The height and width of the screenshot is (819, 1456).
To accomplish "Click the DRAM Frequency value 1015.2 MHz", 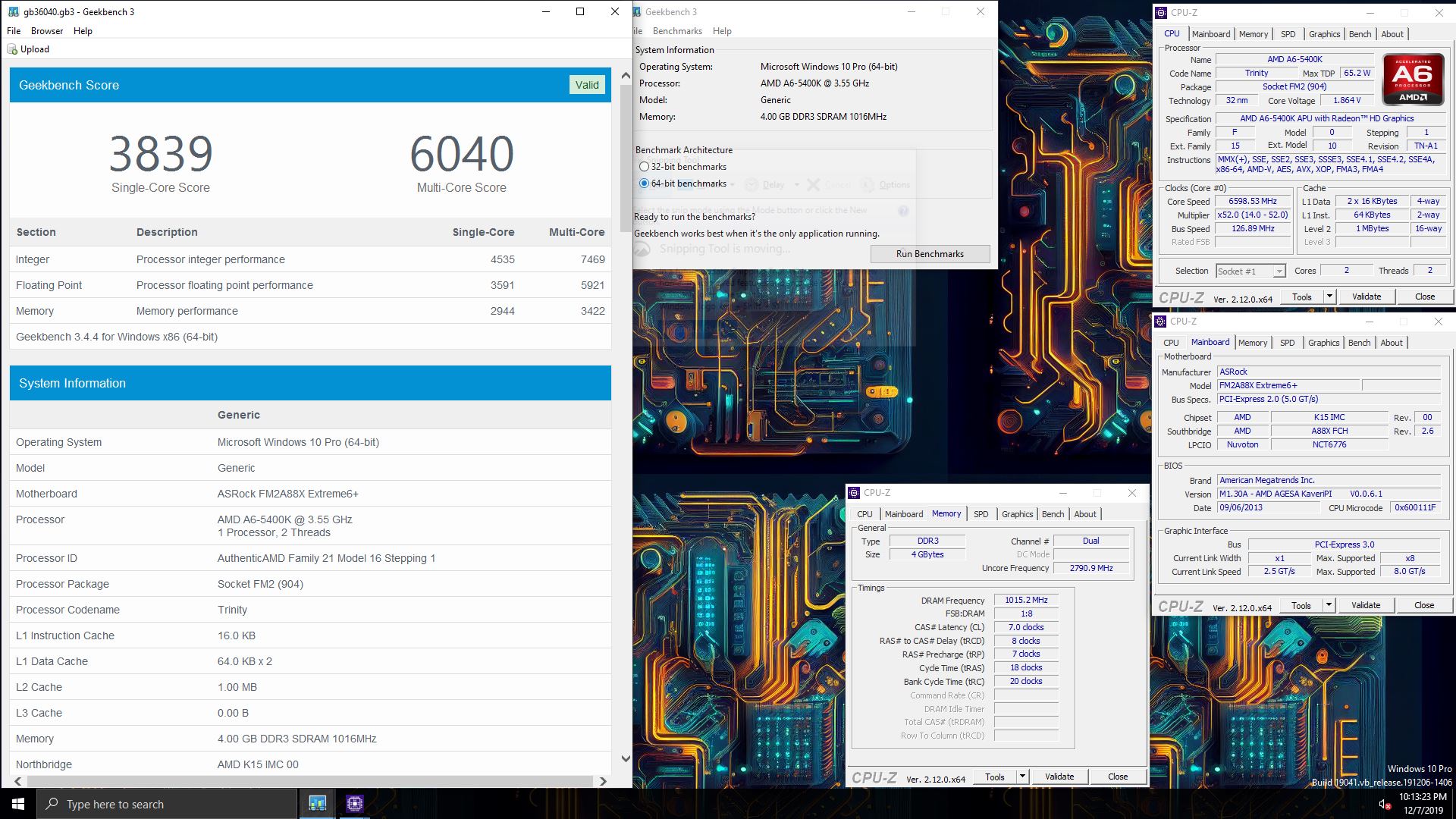I will tap(1026, 601).
